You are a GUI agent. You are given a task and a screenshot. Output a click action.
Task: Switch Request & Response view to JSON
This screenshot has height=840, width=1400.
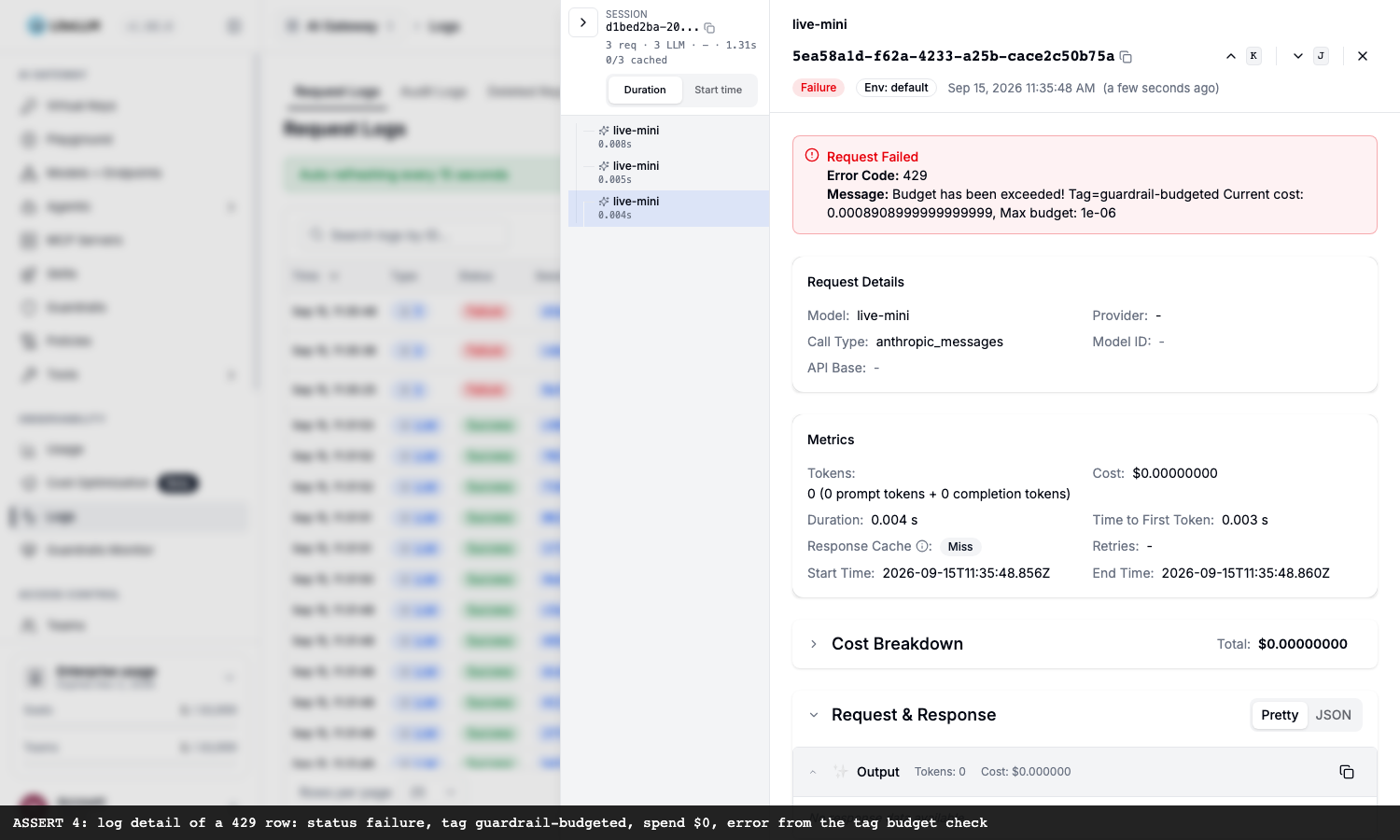click(1333, 715)
